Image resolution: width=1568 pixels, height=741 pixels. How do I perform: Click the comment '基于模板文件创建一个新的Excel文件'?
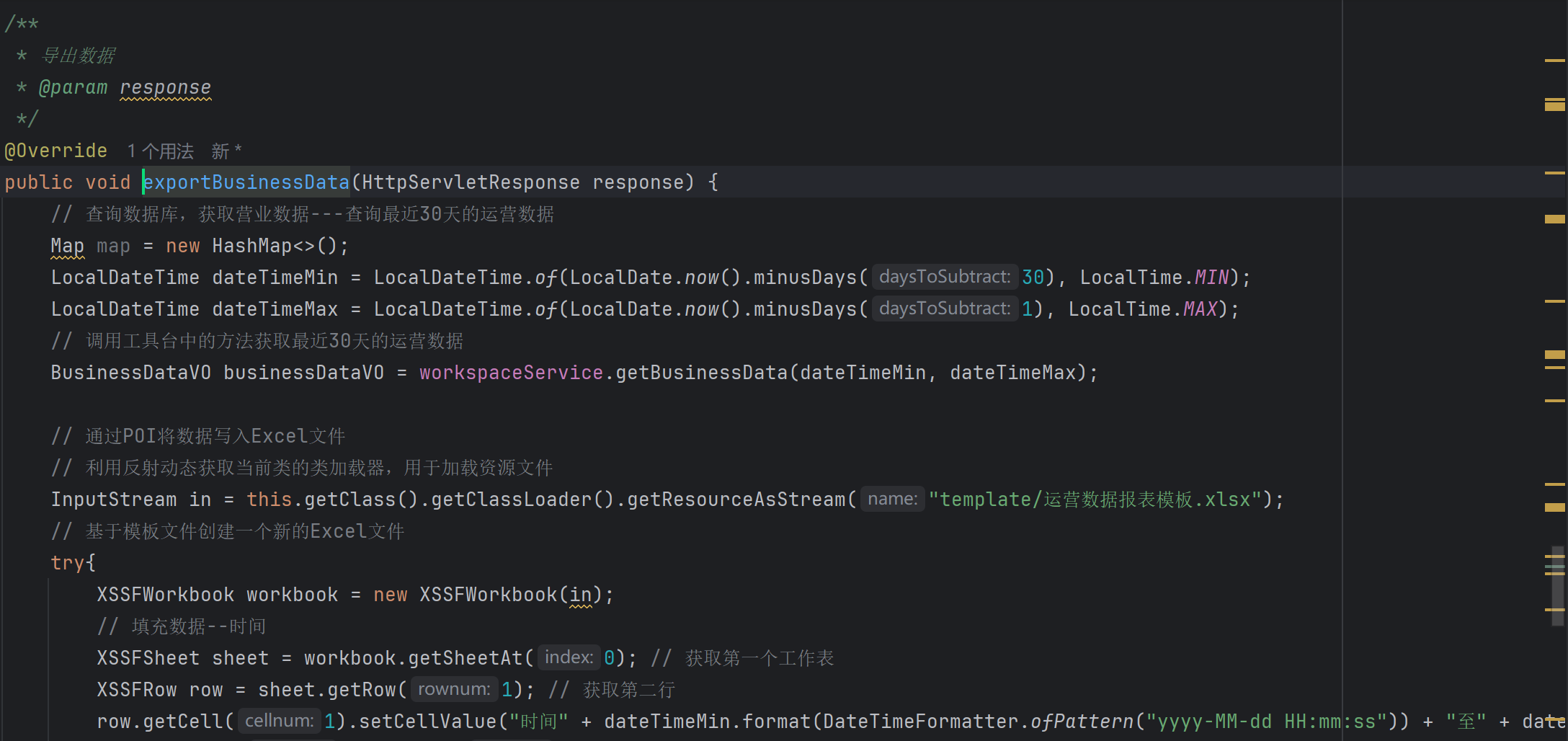tap(228, 531)
